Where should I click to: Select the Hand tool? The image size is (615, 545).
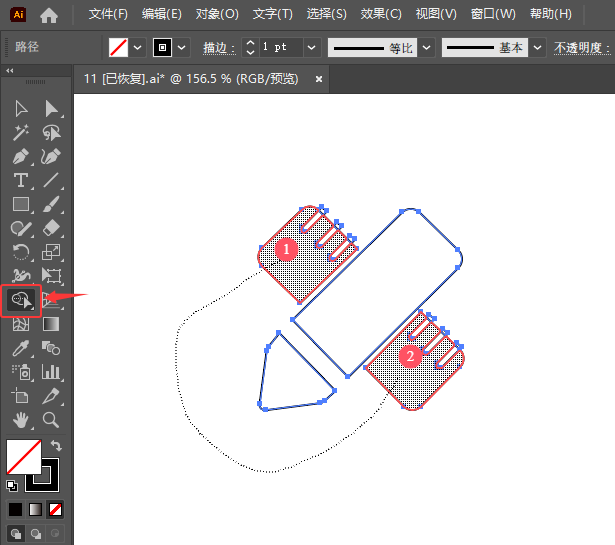pyautogui.click(x=20, y=420)
